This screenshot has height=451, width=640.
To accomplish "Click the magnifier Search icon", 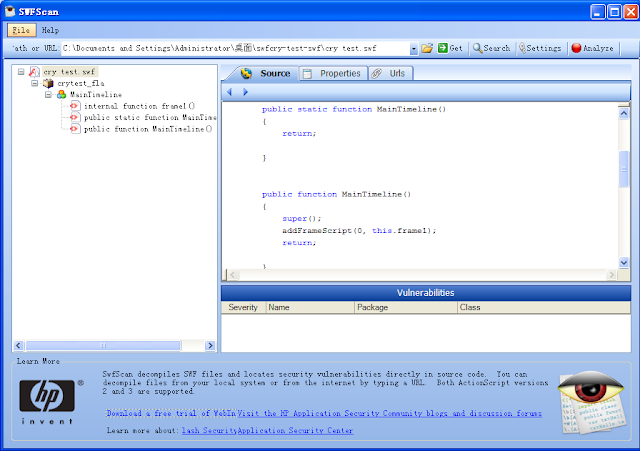I will click(477, 48).
